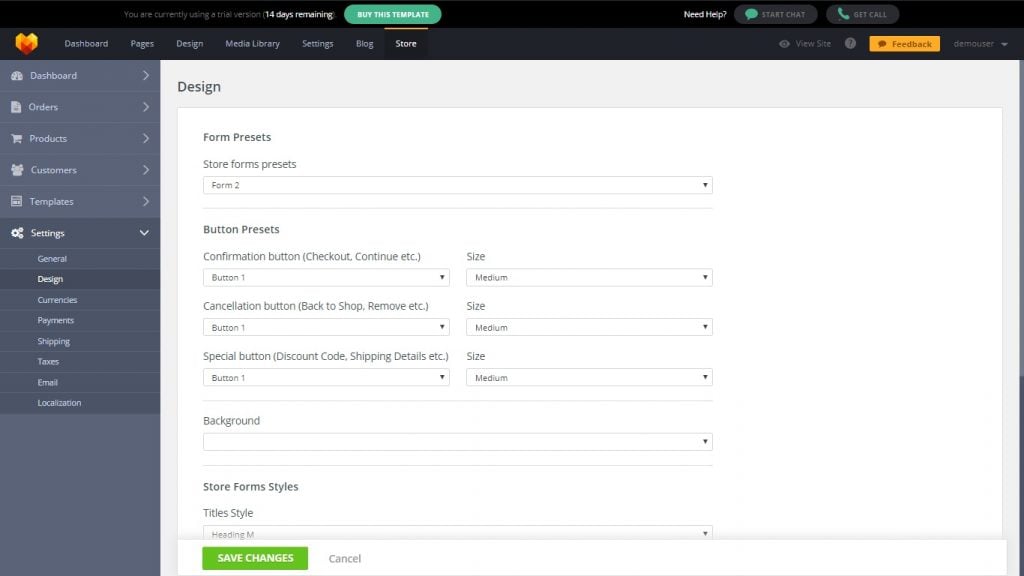1024x576 pixels.
Task: Open the Store forms presets dropdown
Action: (457, 185)
